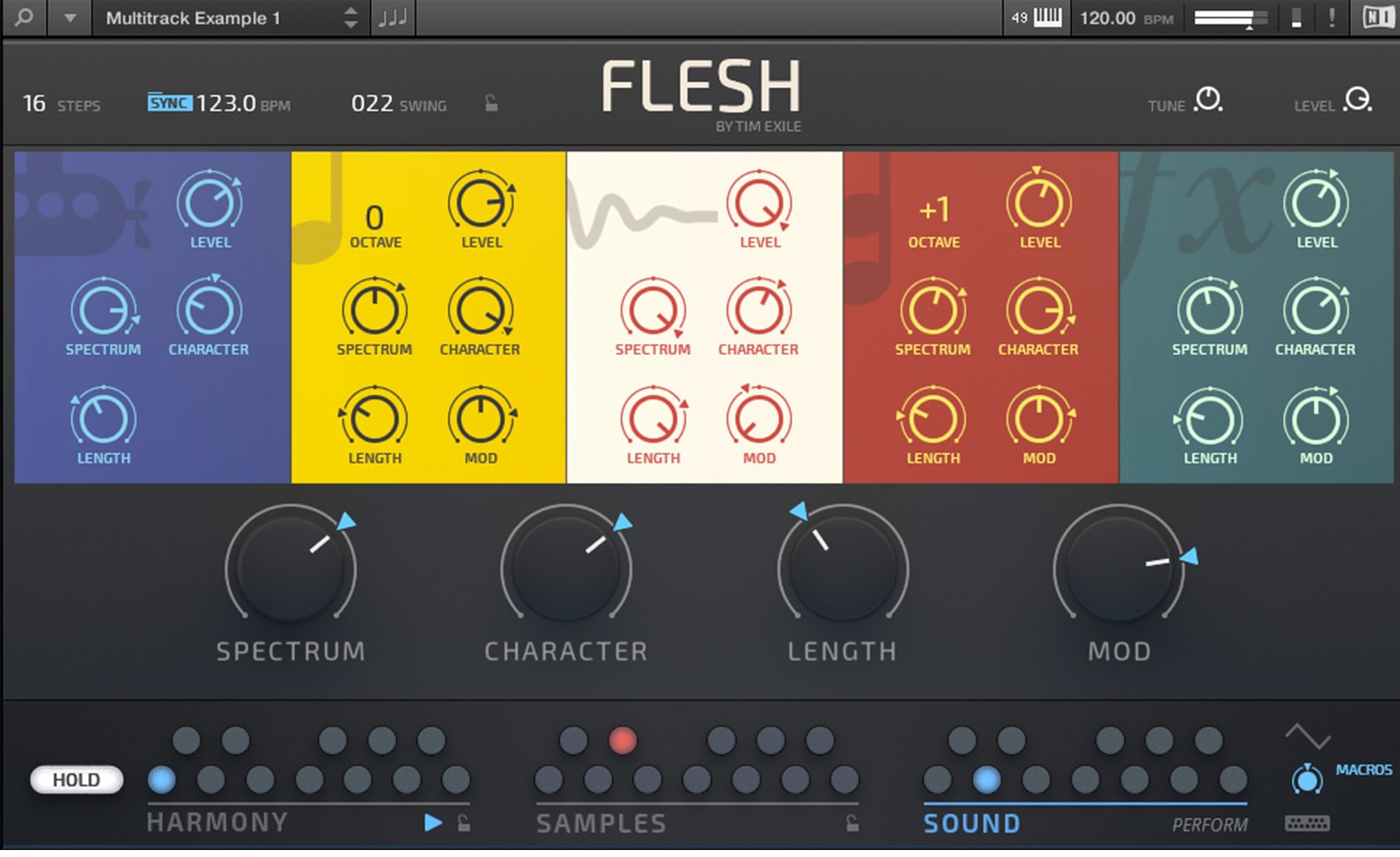Toggle the HOLD button
Image resolution: width=1400 pixels, height=857 pixels.
point(76,780)
